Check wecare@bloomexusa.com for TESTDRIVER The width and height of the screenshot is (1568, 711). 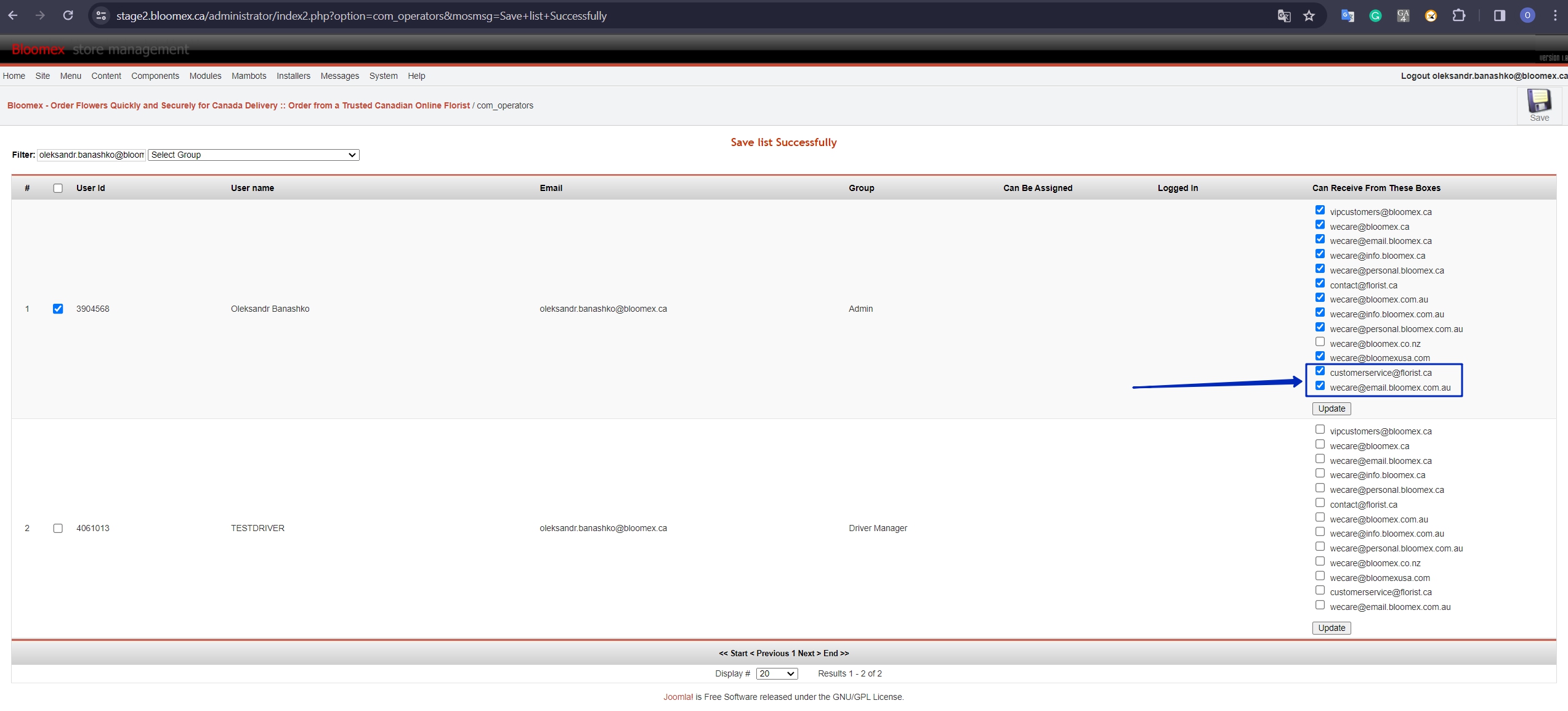point(1320,576)
